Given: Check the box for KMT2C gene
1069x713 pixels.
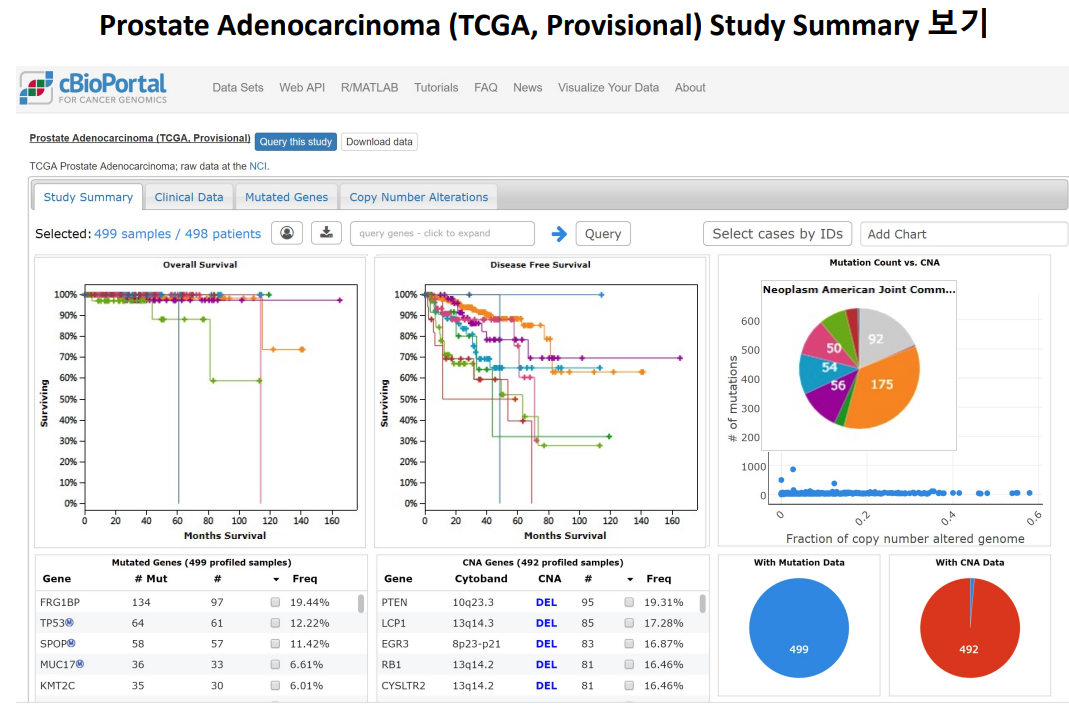Looking at the screenshot, I should click(275, 686).
